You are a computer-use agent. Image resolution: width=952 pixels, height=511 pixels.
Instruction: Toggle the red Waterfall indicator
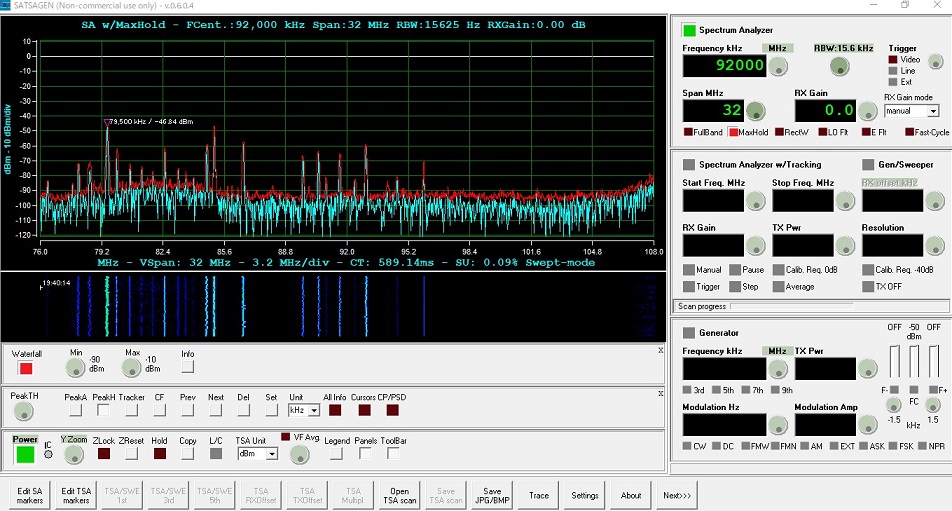(26, 368)
